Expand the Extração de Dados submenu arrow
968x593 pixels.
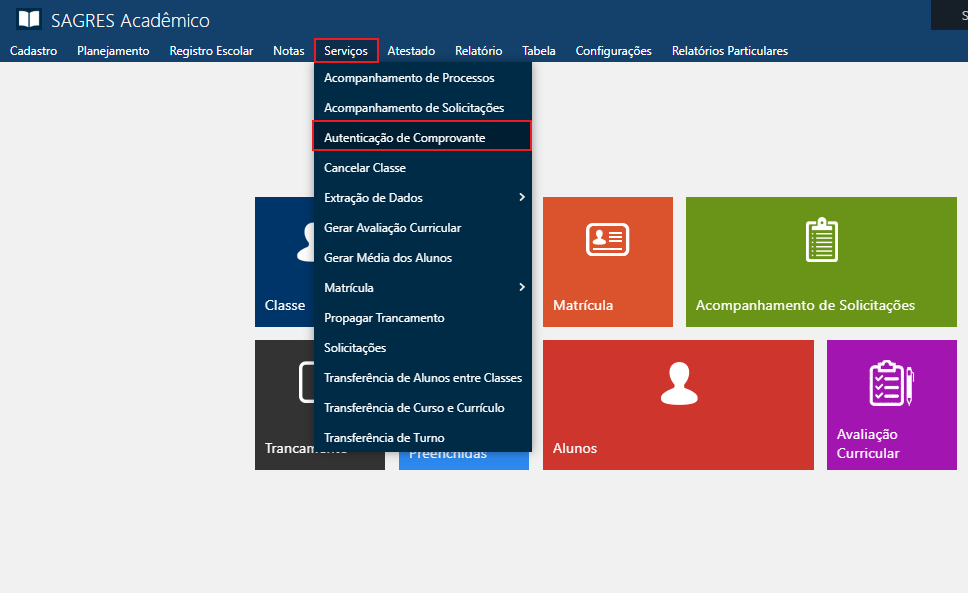click(521, 198)
